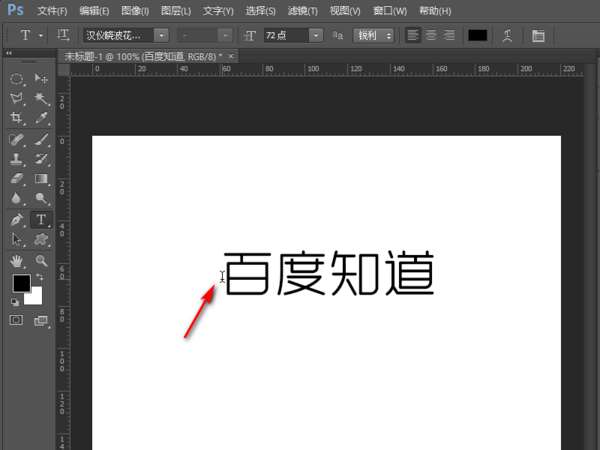Click the font name field
600x450 pixels.
119,36
